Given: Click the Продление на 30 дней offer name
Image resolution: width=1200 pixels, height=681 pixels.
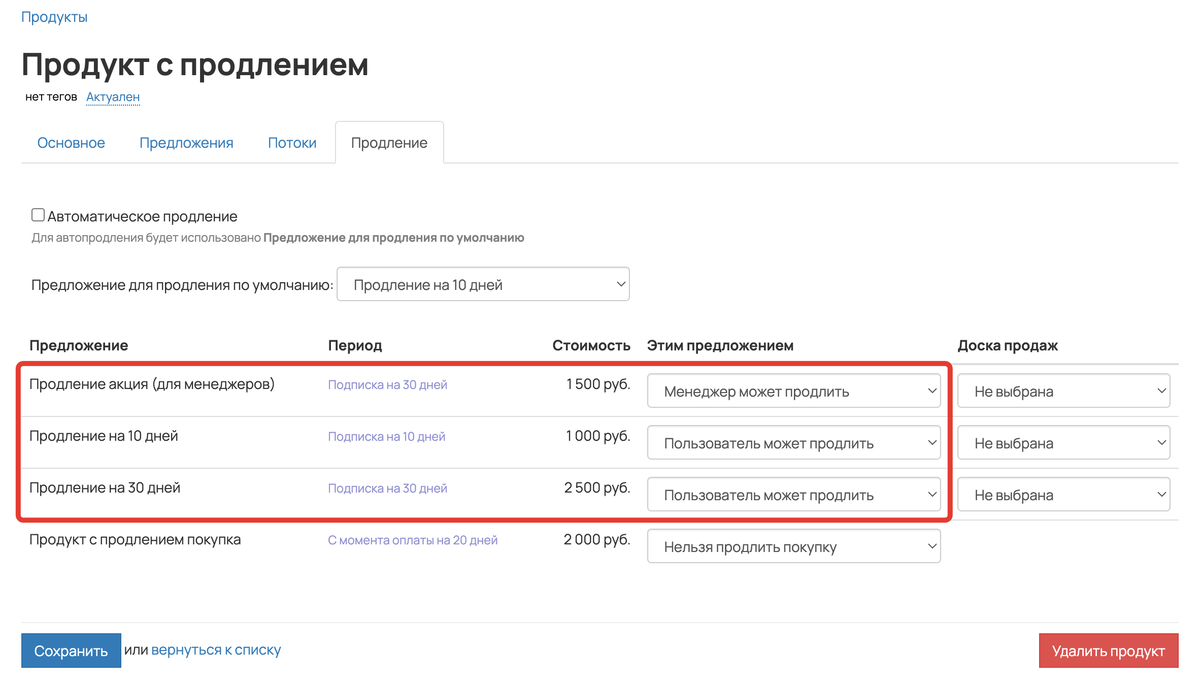Looking at the screenshot, I should click(x=105, y=488).
